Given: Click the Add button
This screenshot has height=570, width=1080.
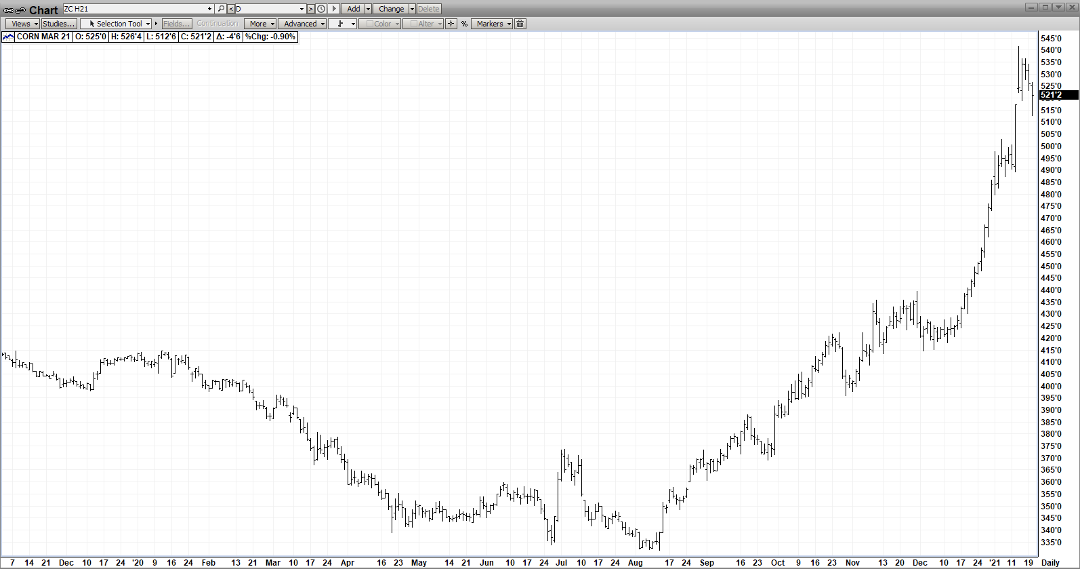Looking at the screenshot, I should (353, 9).
